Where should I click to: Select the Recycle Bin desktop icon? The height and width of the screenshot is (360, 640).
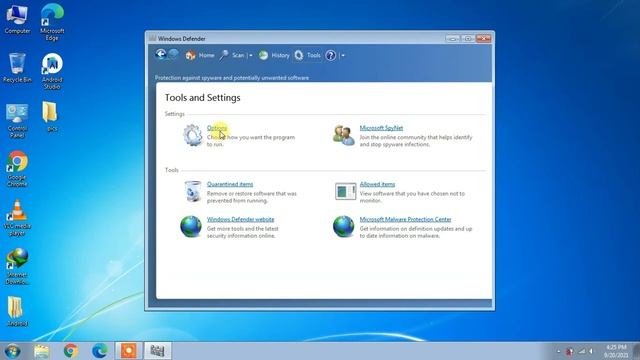17,68
